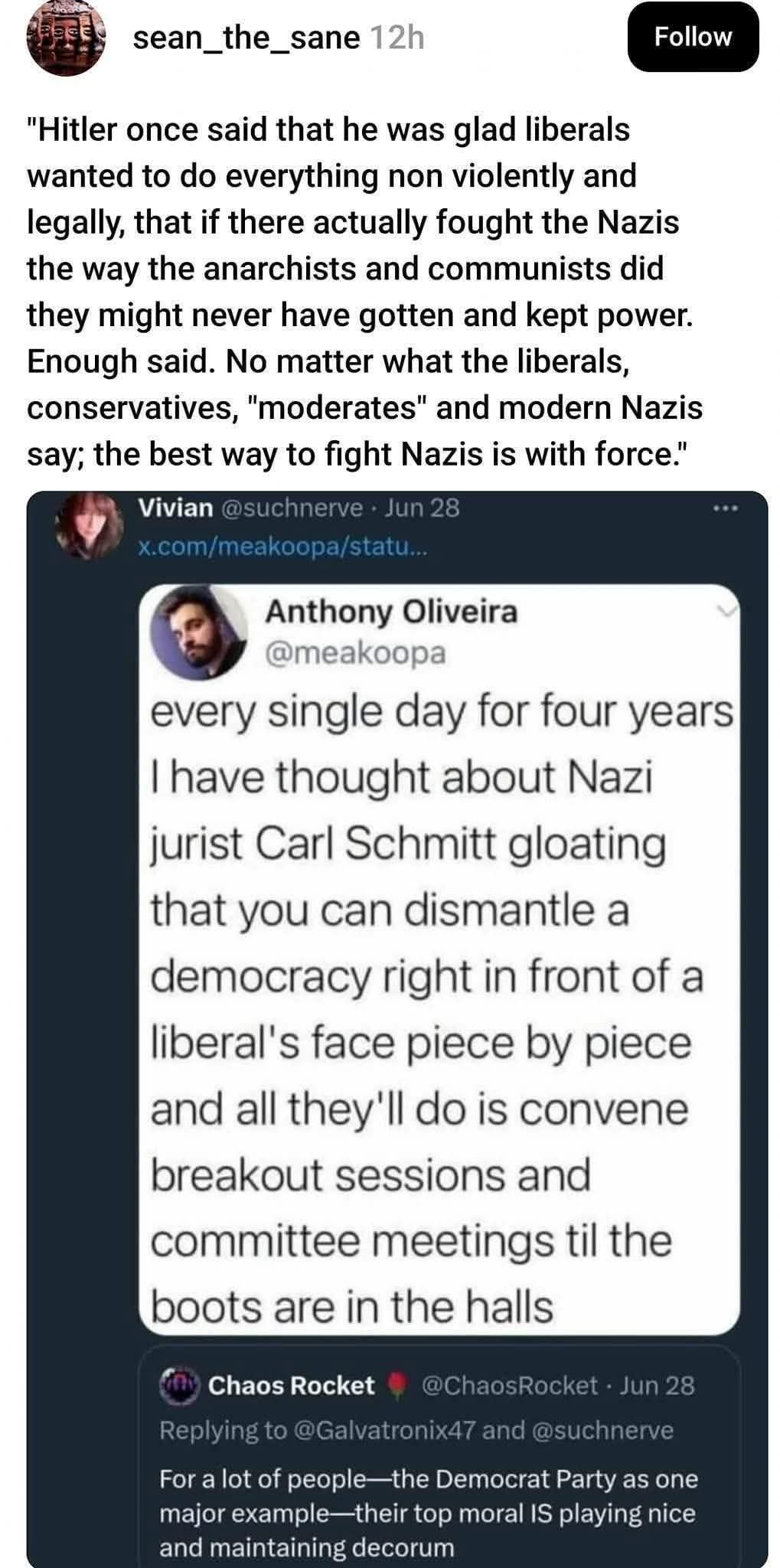Click Vivian's profile picture
Viewport: 780px width, 1568px height.
click(x=90, y=524)
